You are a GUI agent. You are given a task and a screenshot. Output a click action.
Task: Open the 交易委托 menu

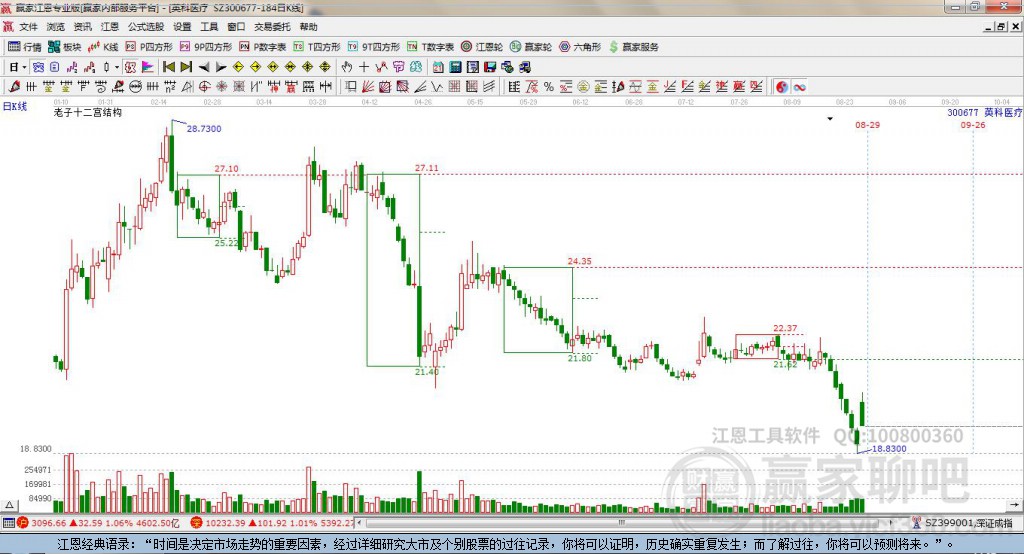click(x=272, y=27)
